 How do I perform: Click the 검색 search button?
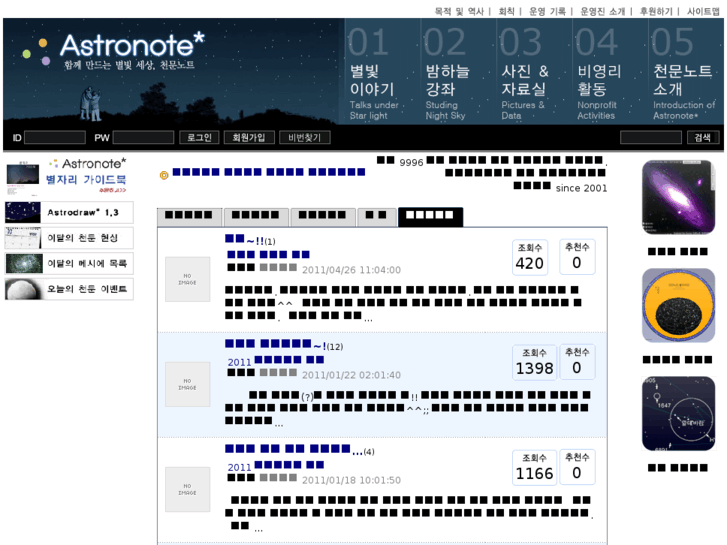pyautogui.click(x=703, y=137)
